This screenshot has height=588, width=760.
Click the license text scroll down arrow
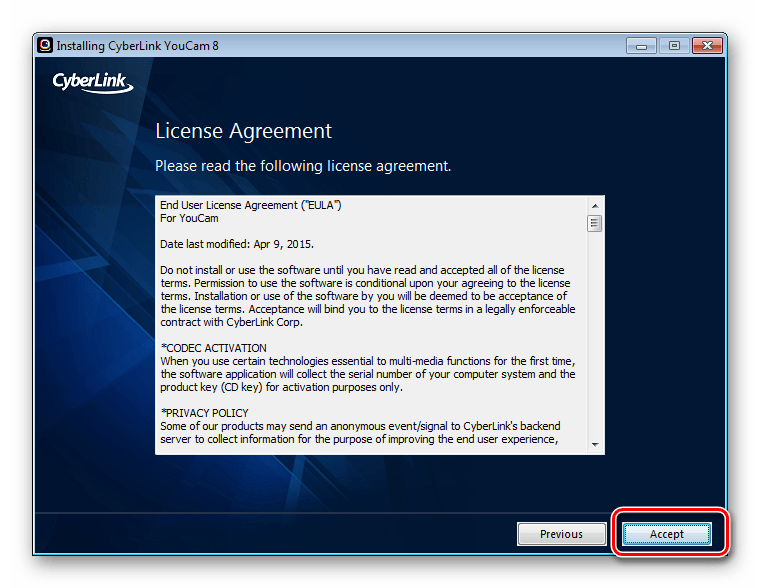point(595,444)
